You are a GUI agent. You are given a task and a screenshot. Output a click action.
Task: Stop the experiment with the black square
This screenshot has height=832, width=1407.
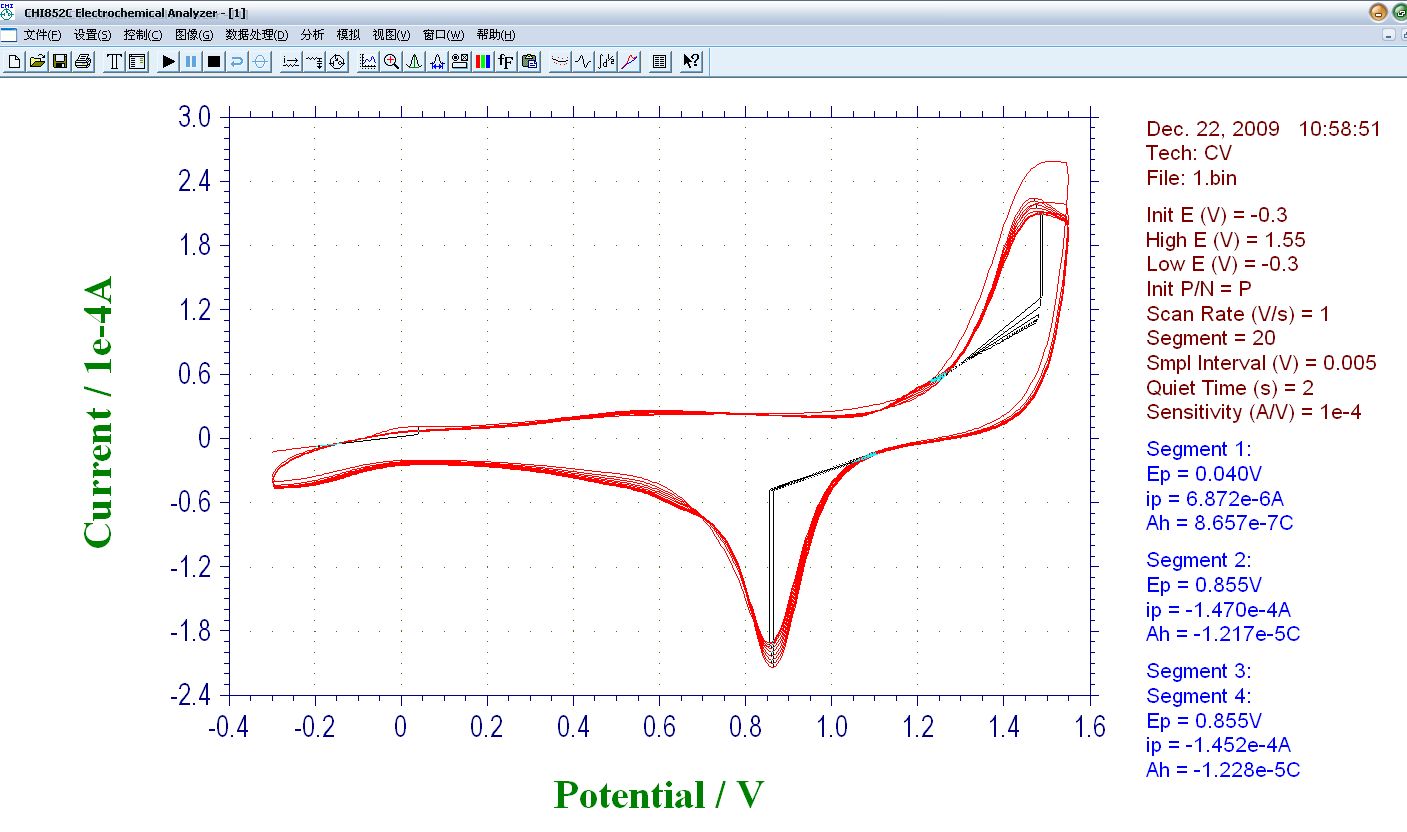(214, 62)
